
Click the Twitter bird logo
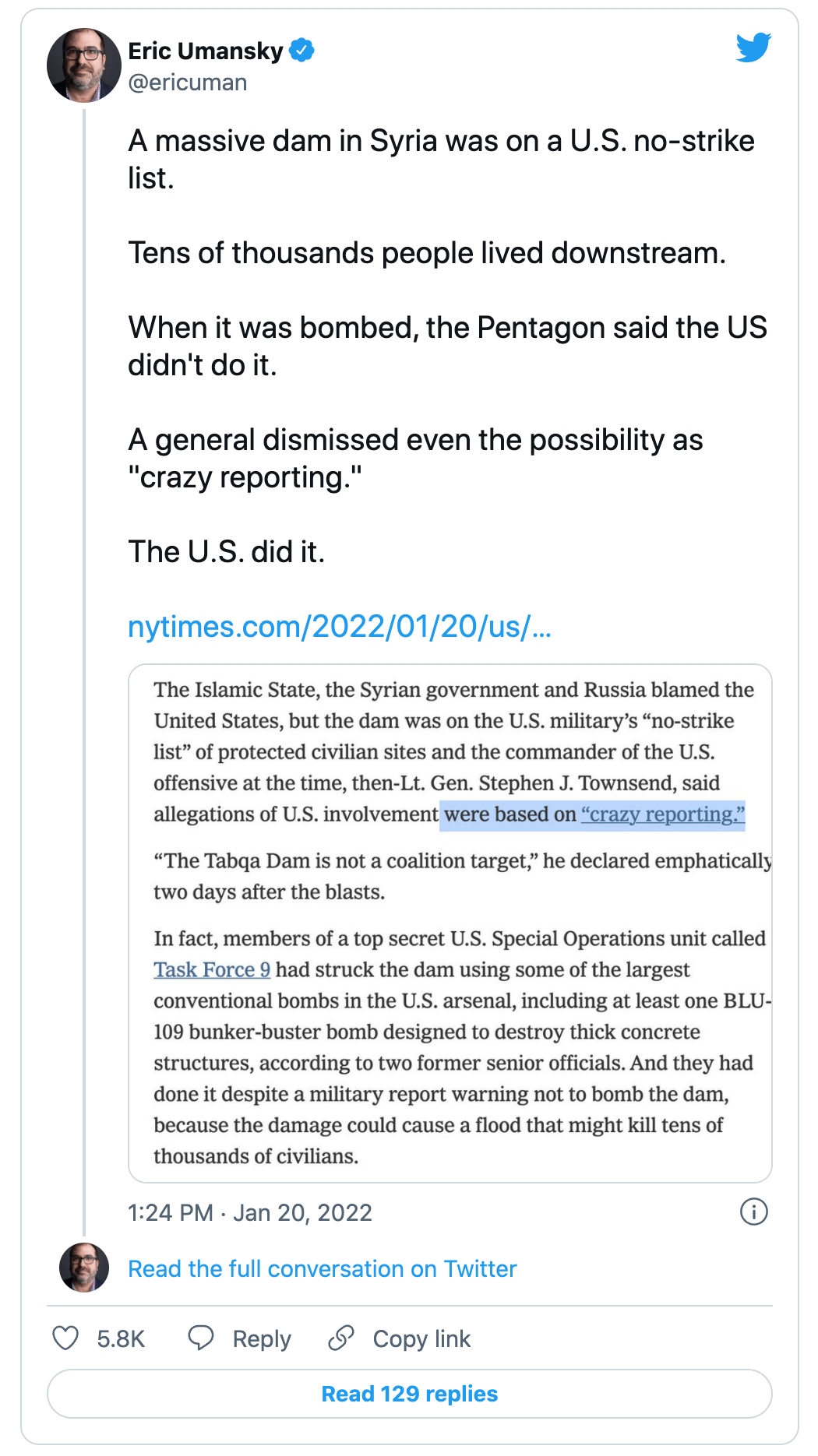753,47
